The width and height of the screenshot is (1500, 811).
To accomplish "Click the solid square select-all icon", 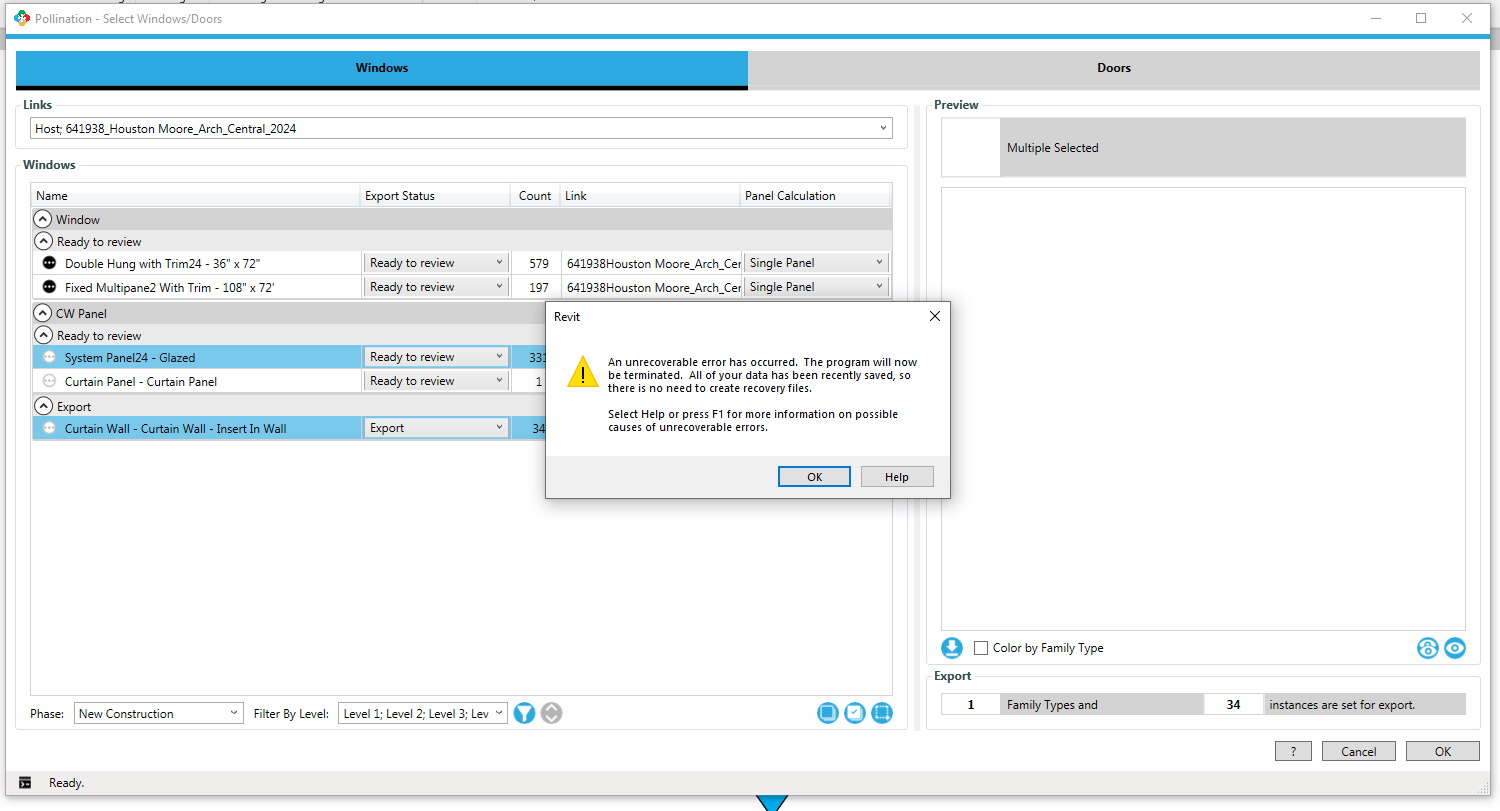I will point(827,713).
